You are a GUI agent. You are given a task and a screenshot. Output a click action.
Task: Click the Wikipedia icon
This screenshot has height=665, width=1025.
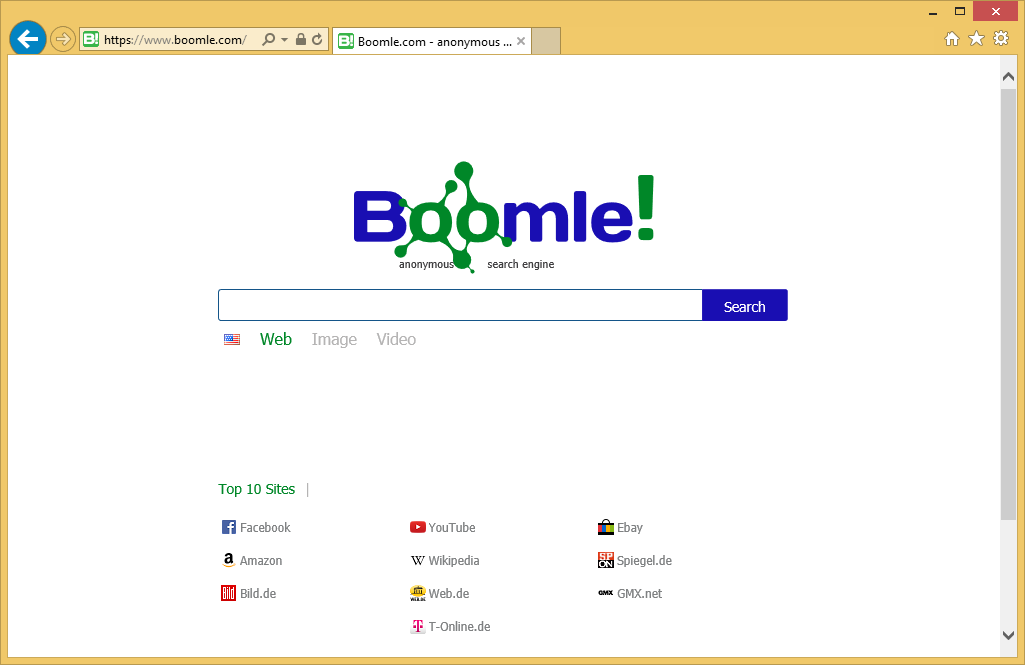click(x=417, y=560)
